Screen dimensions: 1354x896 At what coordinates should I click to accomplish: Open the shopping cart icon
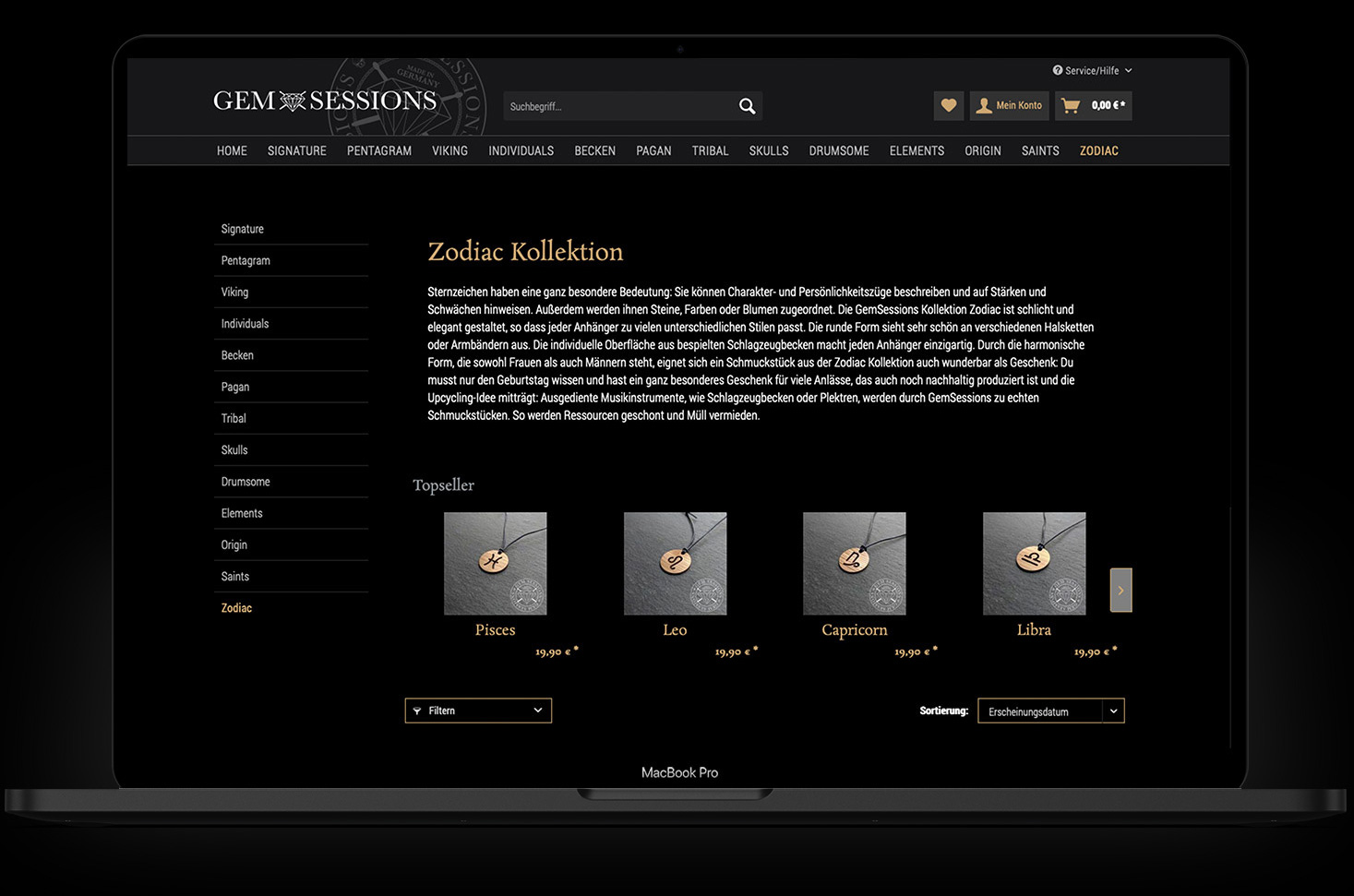(1071, 105)
